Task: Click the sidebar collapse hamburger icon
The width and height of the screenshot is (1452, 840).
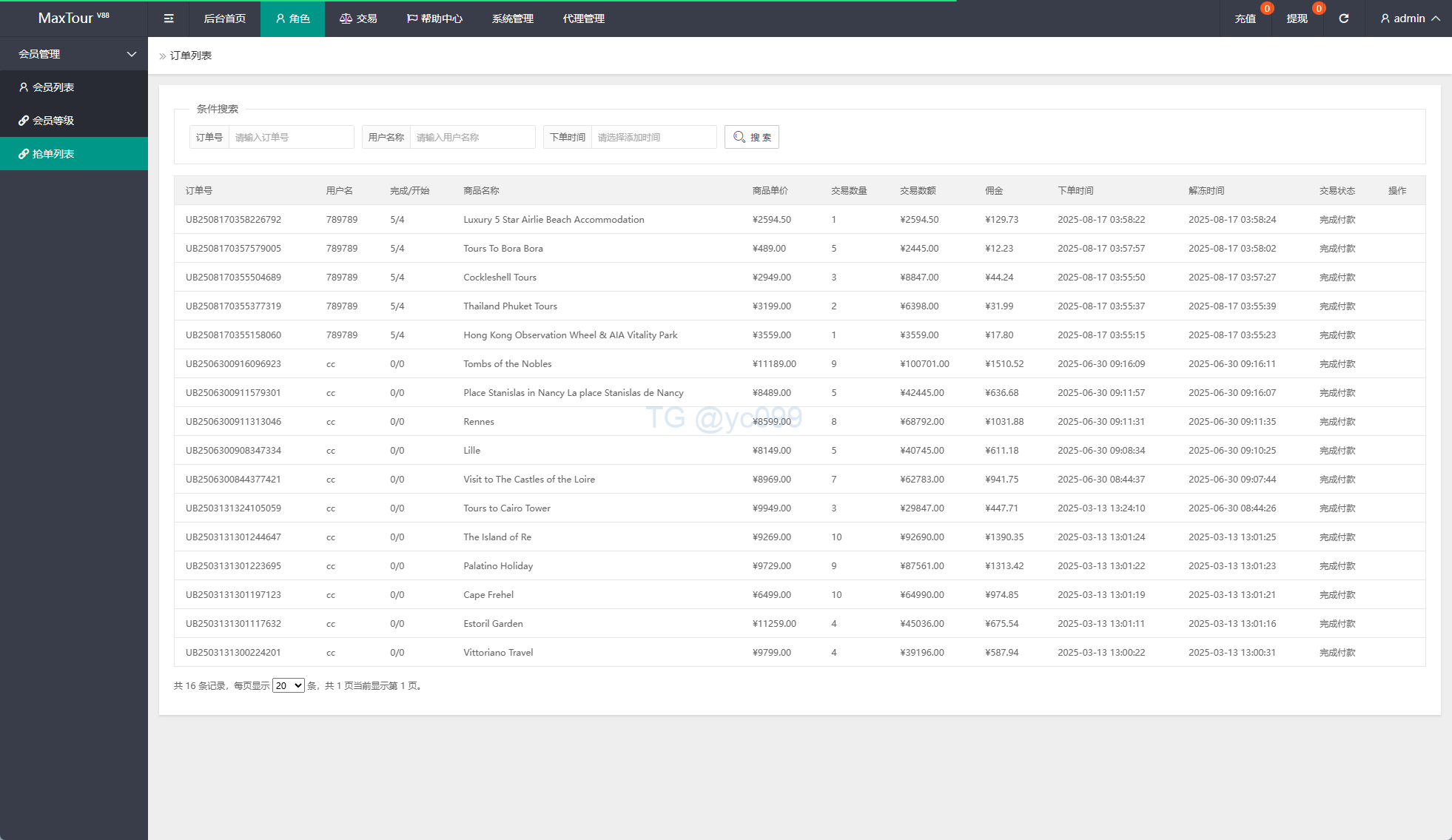Action: (x=169, y=19)
